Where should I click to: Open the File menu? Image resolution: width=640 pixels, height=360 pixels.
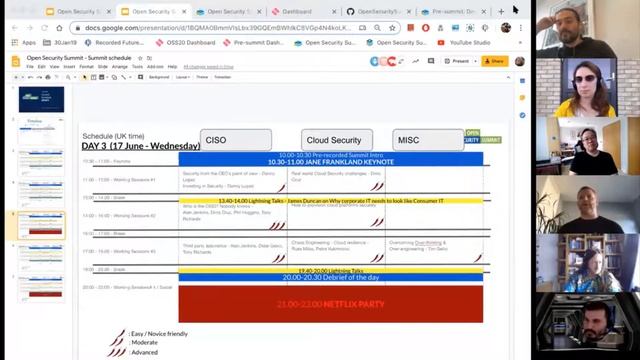[x=30, y=67]
